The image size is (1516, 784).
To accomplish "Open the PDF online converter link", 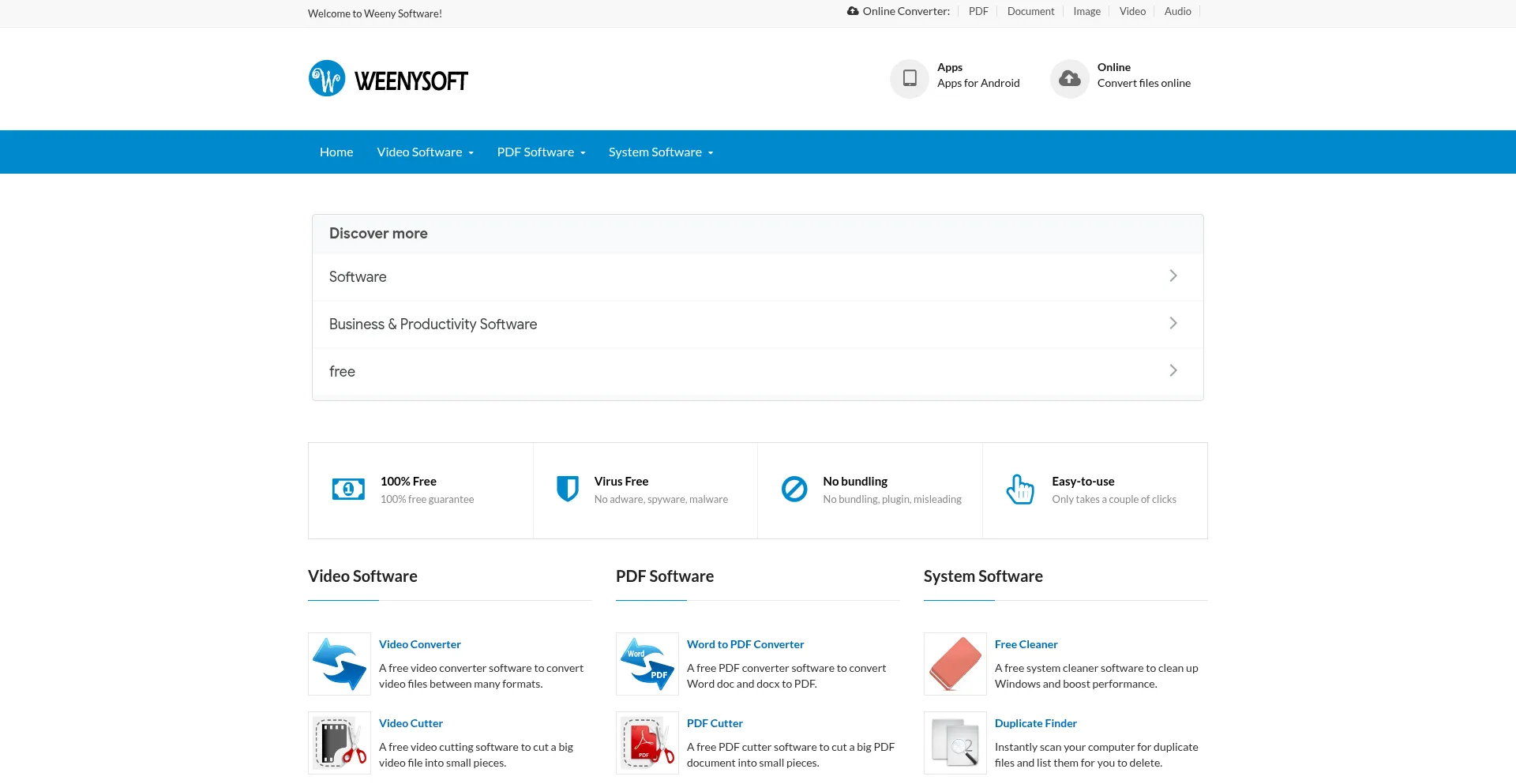I will [x=978, y=11].
